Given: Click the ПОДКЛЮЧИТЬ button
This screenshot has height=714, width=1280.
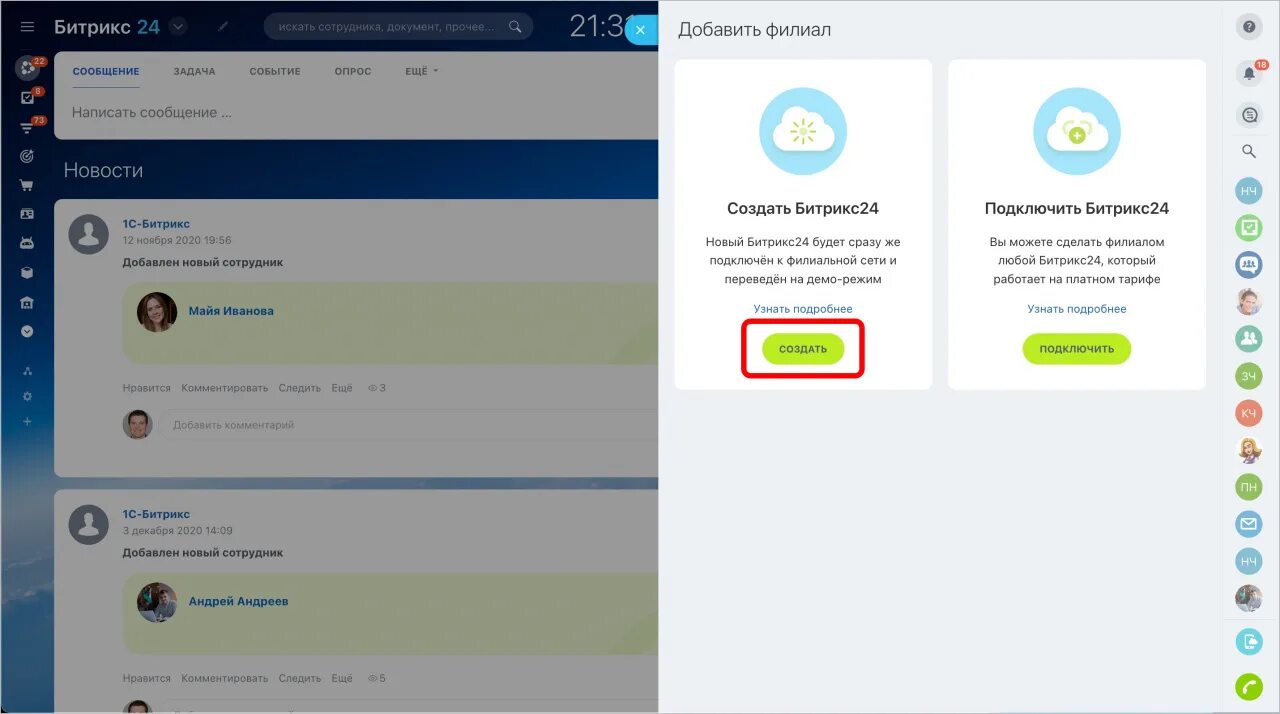Looking at the screenshot, I should pos(1076,349).
